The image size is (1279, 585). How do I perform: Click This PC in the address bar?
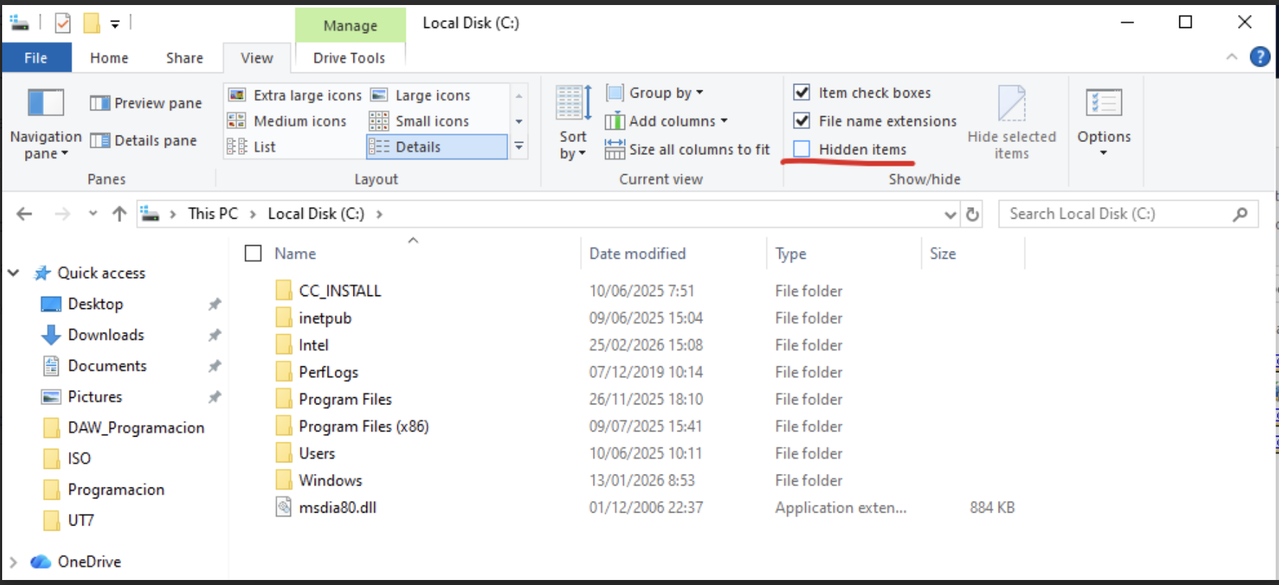(213, 214)
